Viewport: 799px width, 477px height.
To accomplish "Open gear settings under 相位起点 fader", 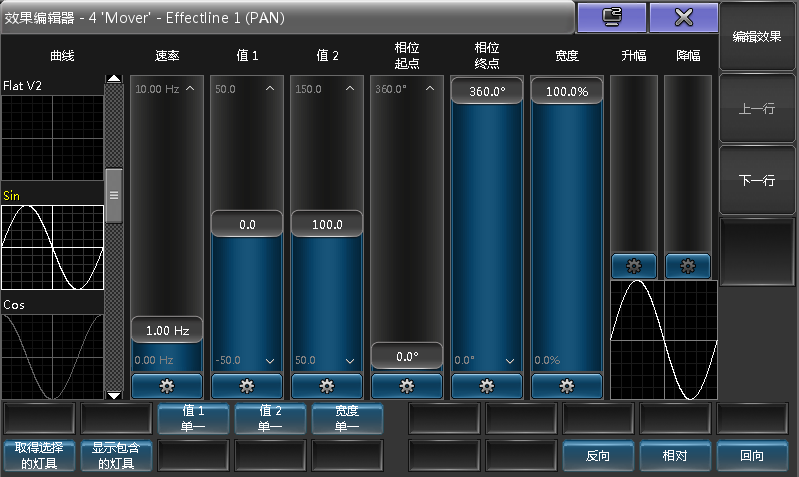I will 407,386.
